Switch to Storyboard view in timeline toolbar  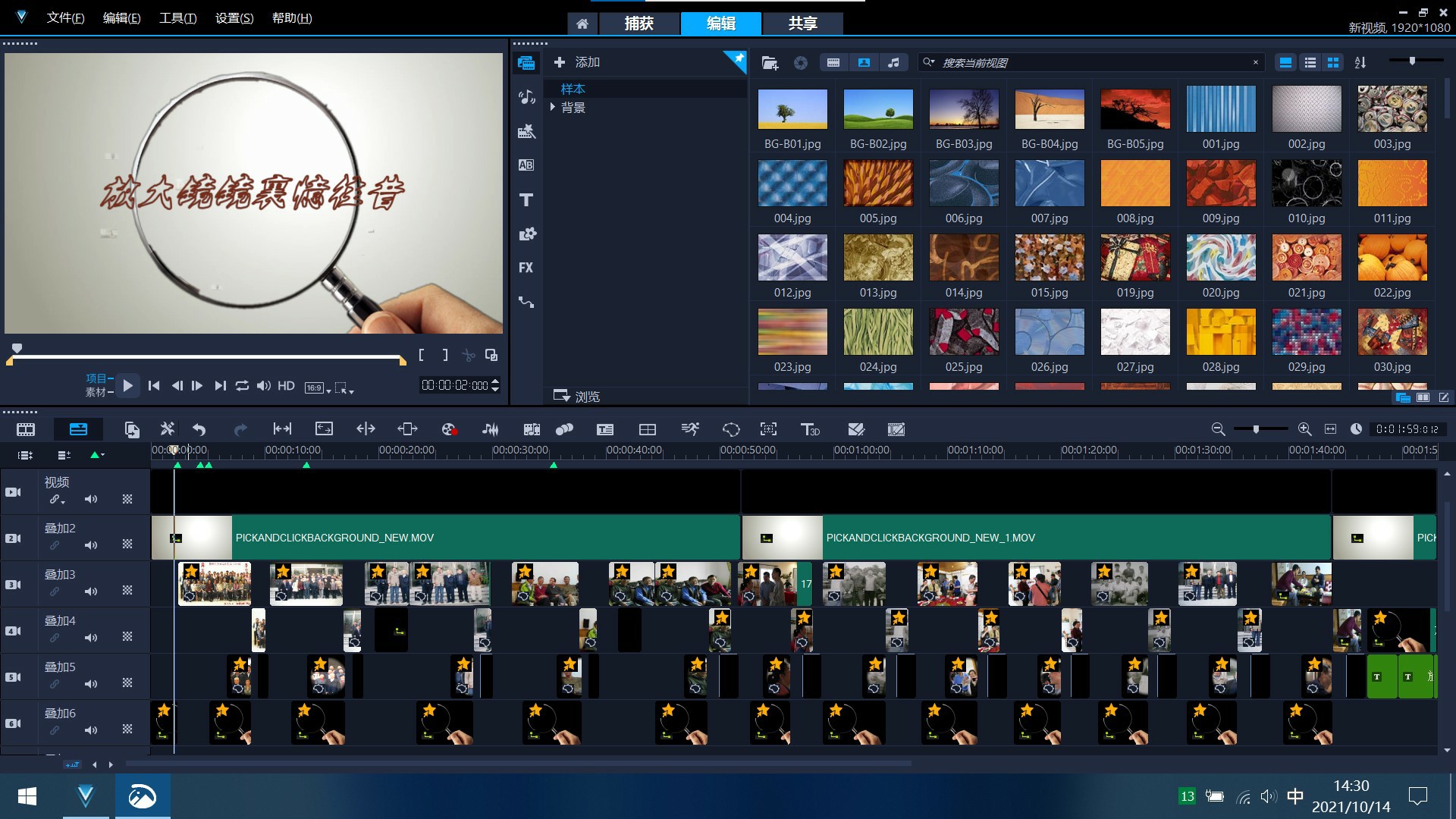(26, 429)
